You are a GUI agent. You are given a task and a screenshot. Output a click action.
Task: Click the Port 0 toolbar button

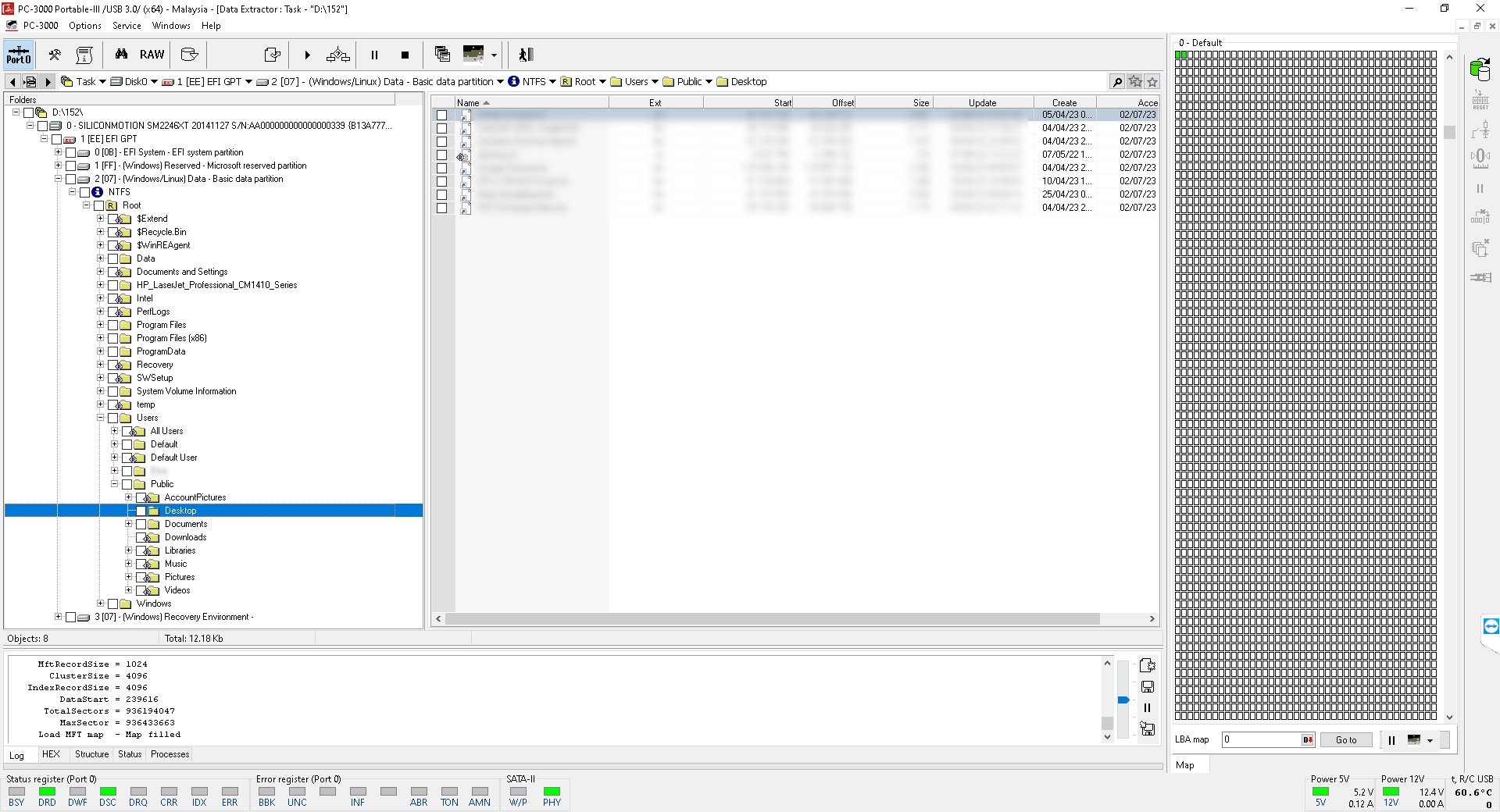(19, 55)
